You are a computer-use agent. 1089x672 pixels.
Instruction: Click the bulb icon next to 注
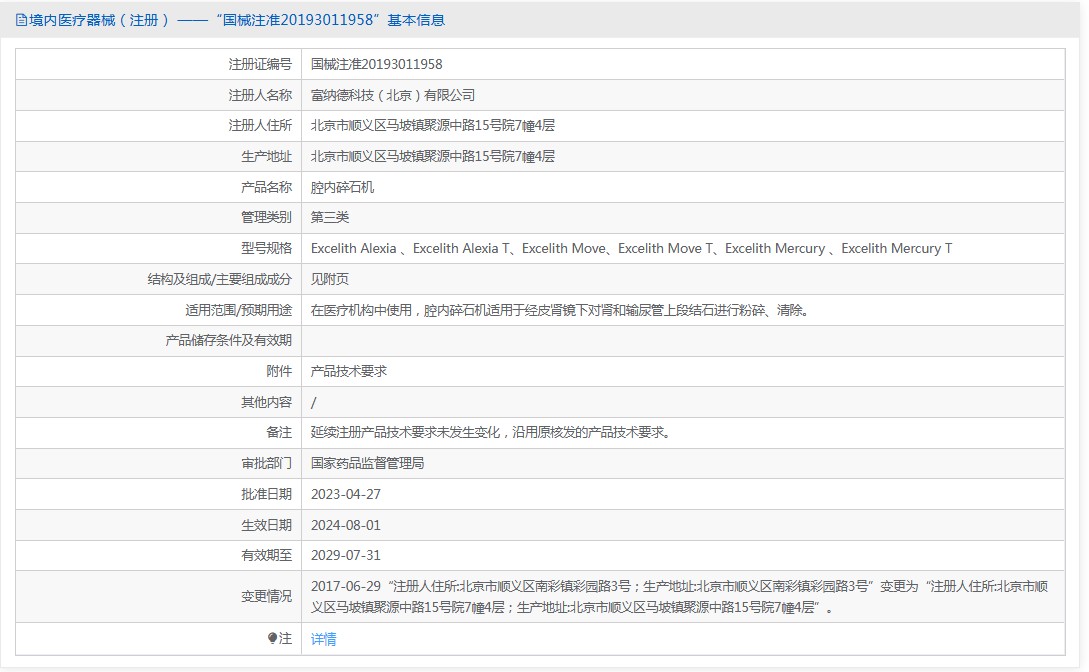coord(272,638)
